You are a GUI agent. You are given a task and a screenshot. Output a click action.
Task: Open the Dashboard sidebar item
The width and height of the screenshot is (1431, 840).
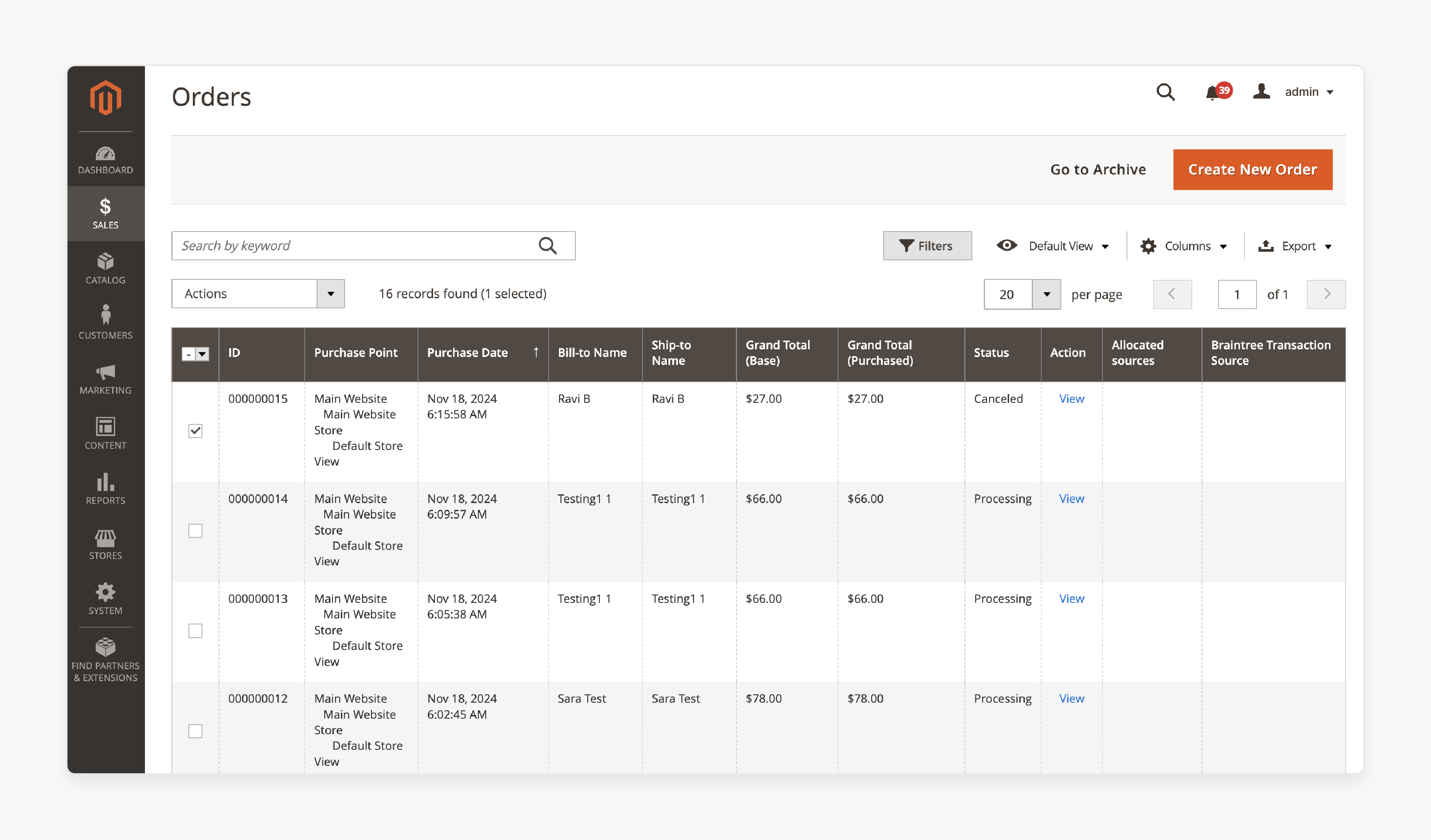pos(106,160)
